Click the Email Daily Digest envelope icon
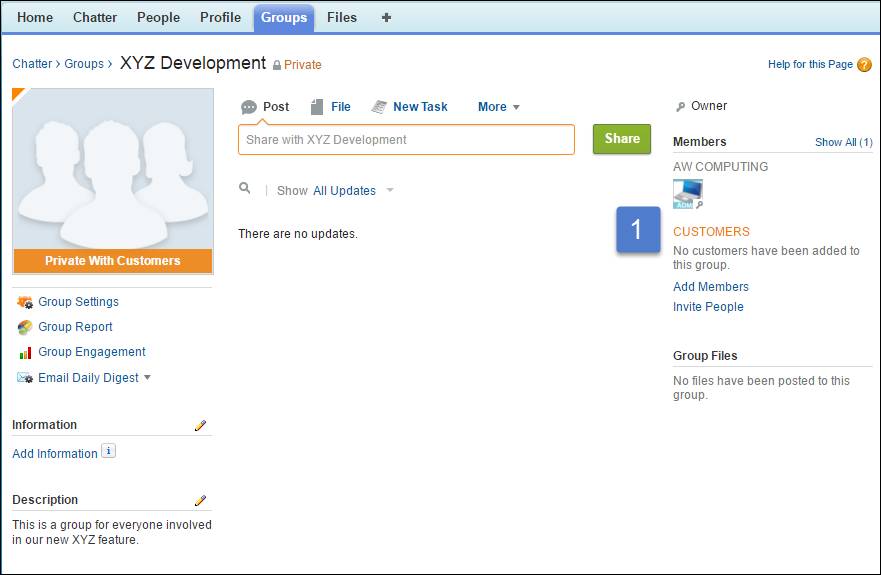 (x=25, y=378)
